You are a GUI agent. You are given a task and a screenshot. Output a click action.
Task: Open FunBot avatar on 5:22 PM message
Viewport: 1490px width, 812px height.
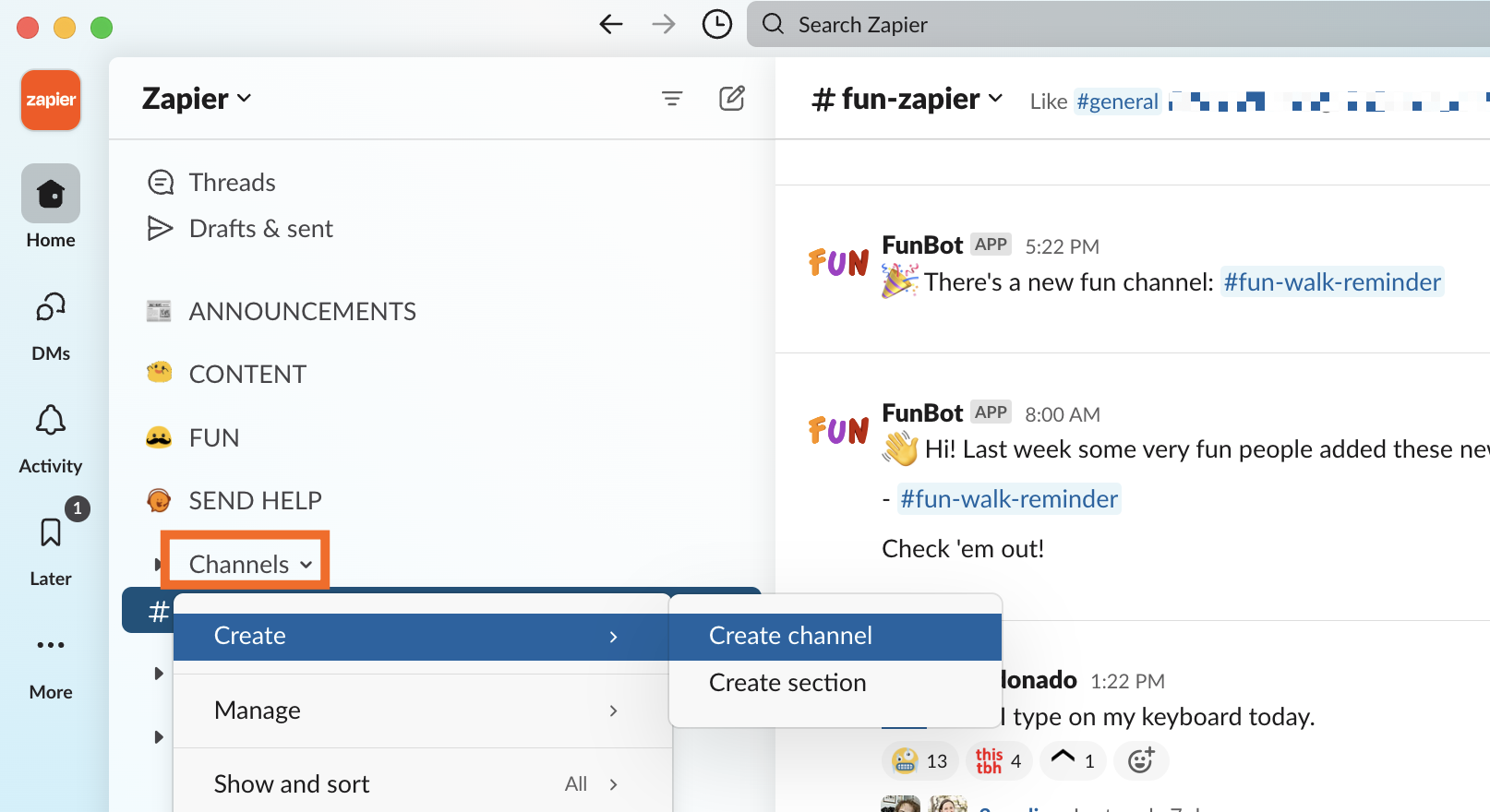(x=838, y=263)
